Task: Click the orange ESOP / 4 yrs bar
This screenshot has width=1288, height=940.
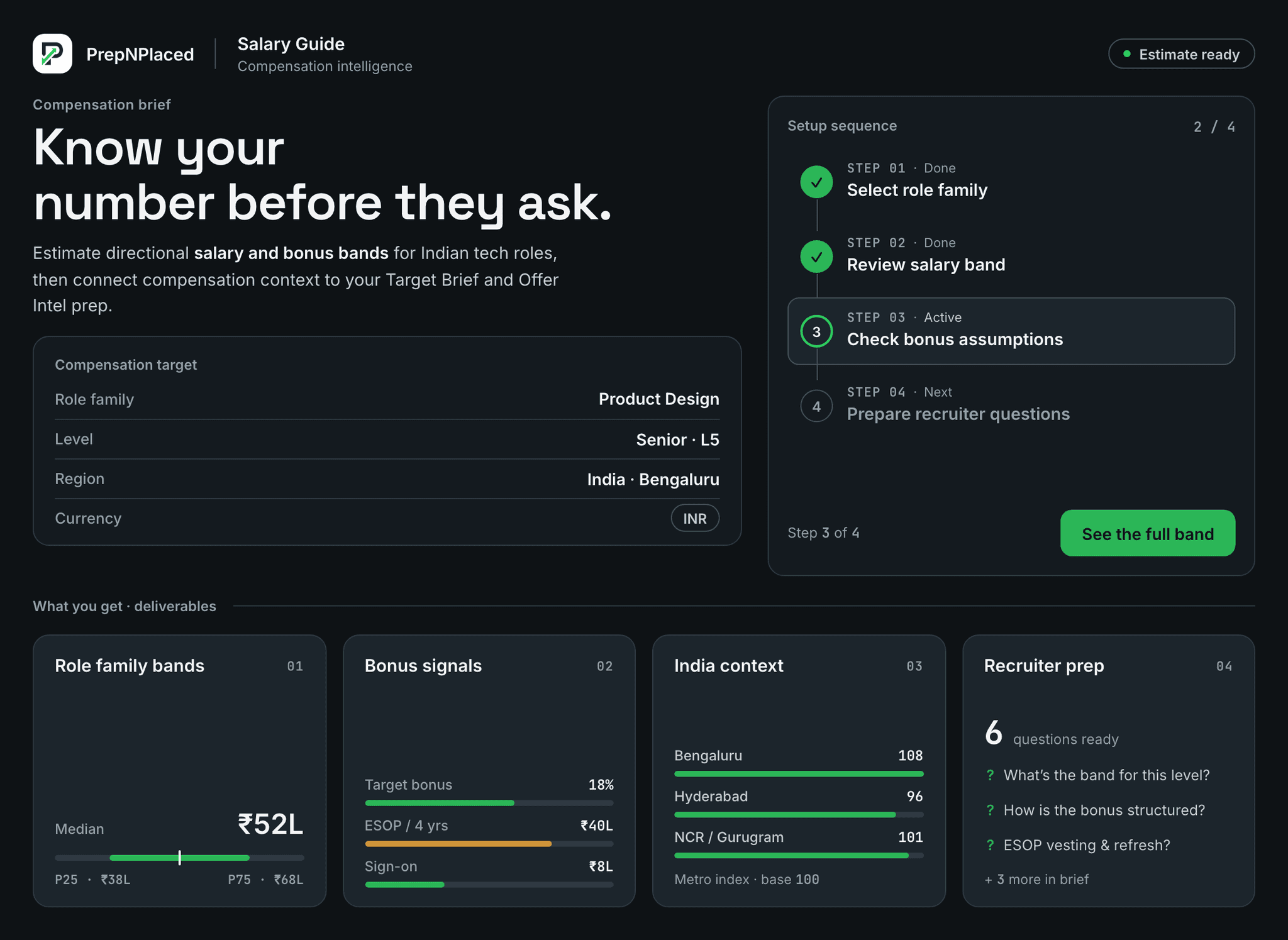Action: pos(458,844)
